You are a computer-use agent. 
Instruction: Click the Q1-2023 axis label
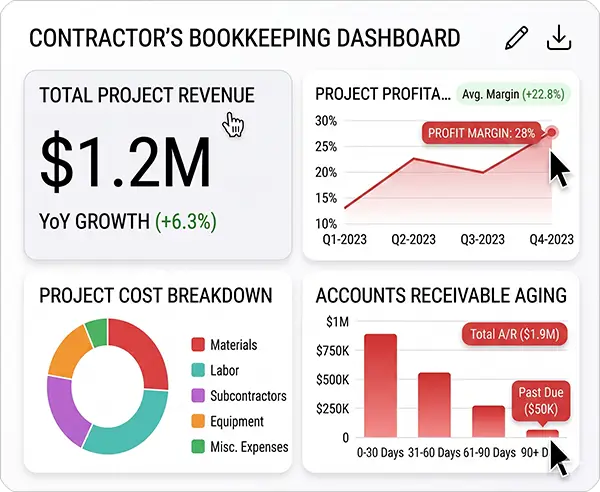(345, 239)
